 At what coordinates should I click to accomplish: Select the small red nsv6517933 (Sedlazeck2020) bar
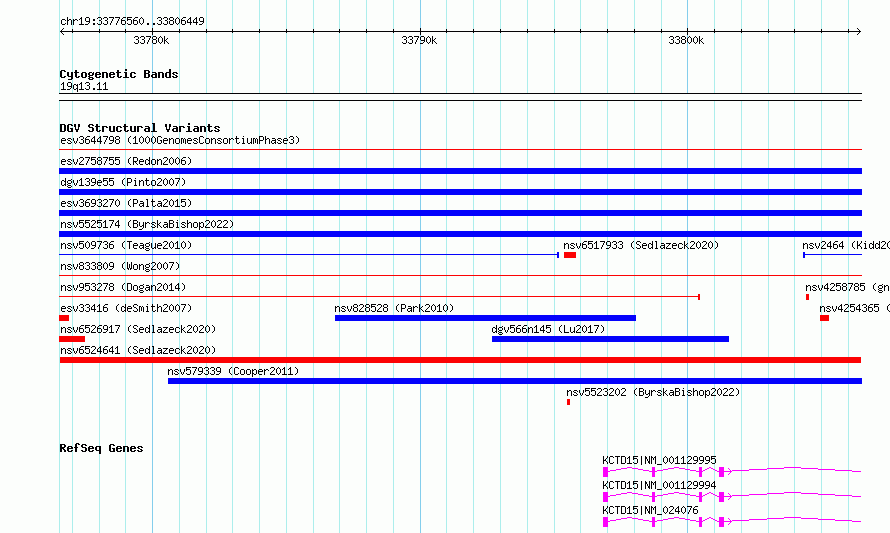pos(570,255)
